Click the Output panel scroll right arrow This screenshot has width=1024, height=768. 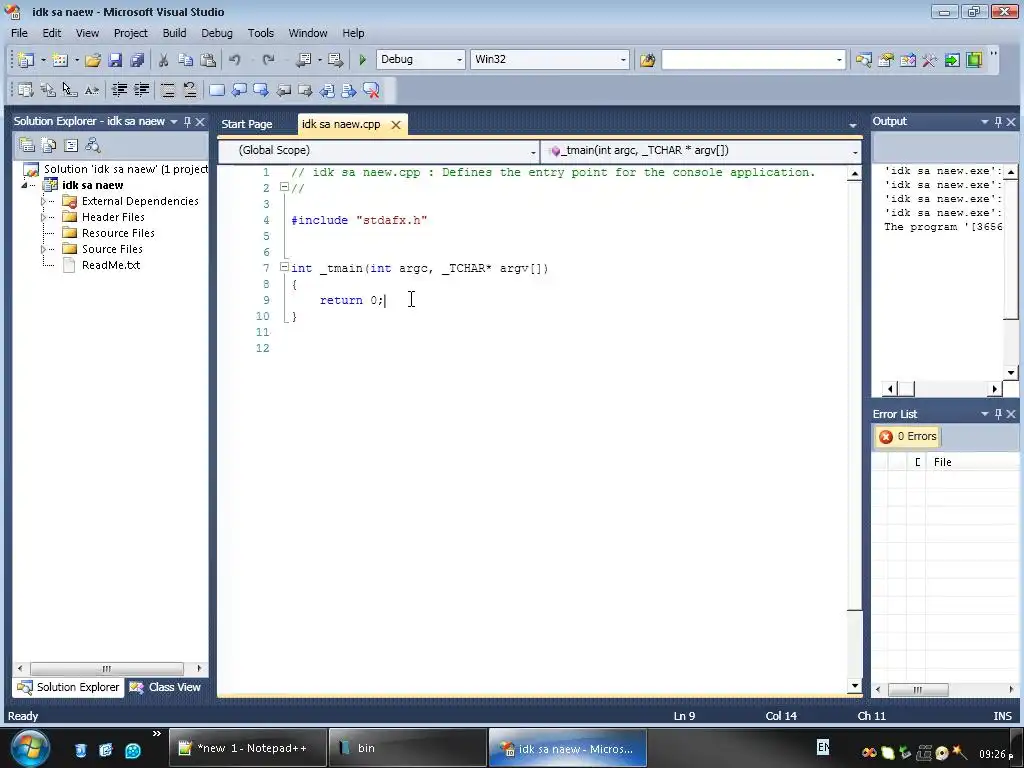(994, 389)
